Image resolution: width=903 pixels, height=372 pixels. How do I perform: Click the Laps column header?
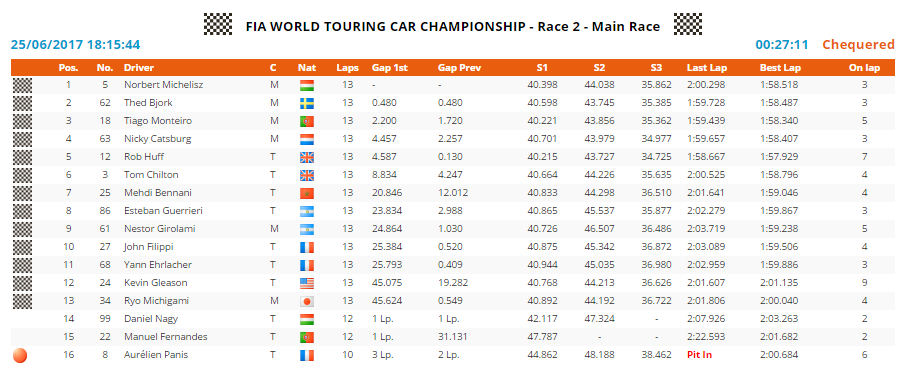(x=347, y=68)
